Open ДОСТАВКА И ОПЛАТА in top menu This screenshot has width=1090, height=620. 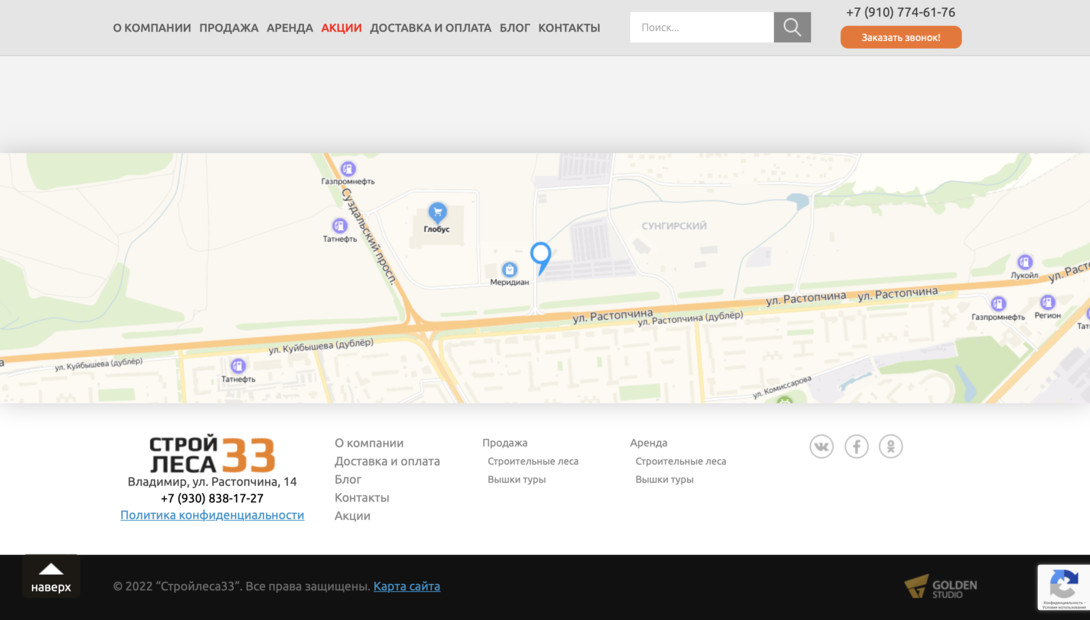(430, 28)
